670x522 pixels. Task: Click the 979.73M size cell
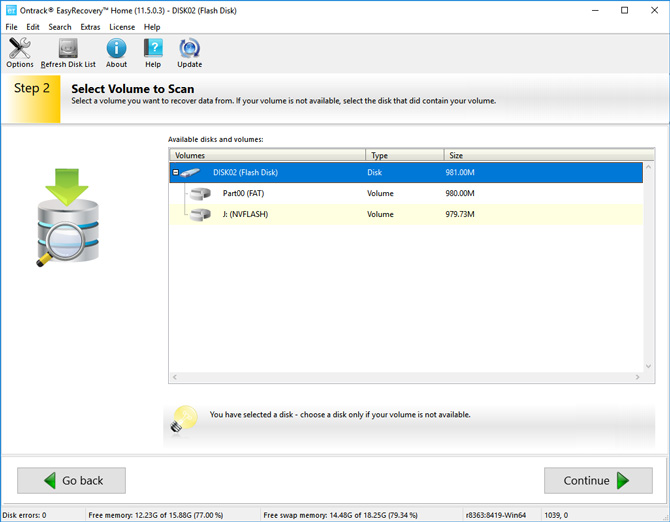(460, 214)
